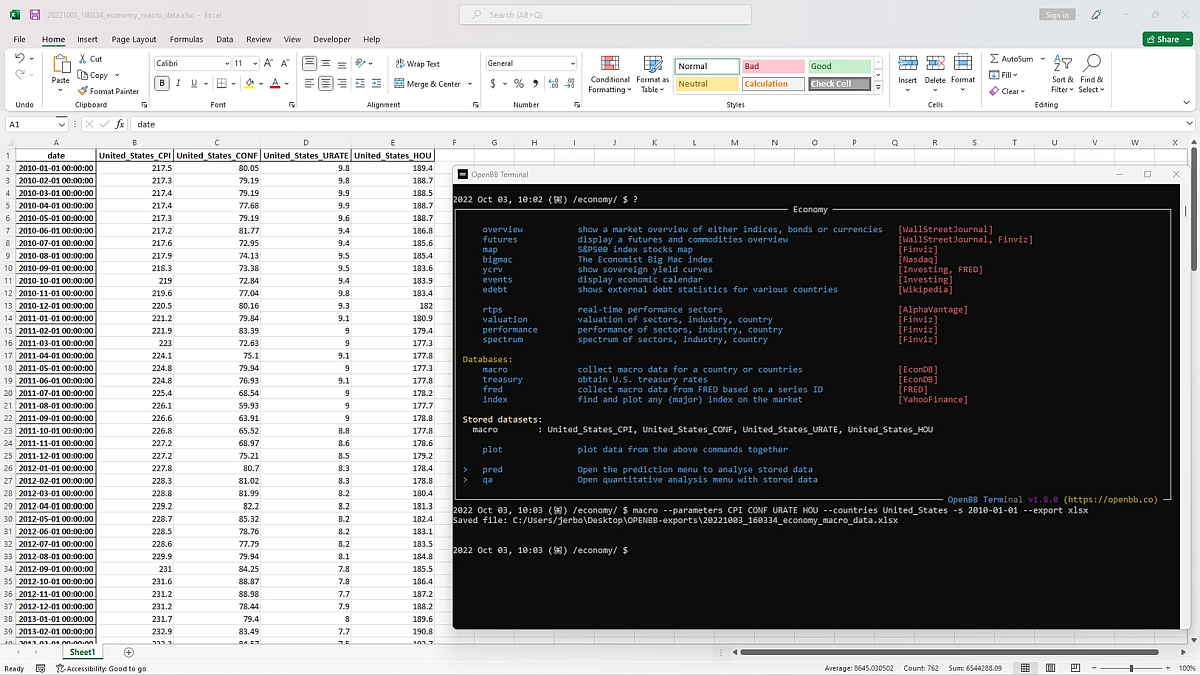Open Conditional Formatting icon
The height and width of the screenshot is (675, 1200).
tap(610, 63)
